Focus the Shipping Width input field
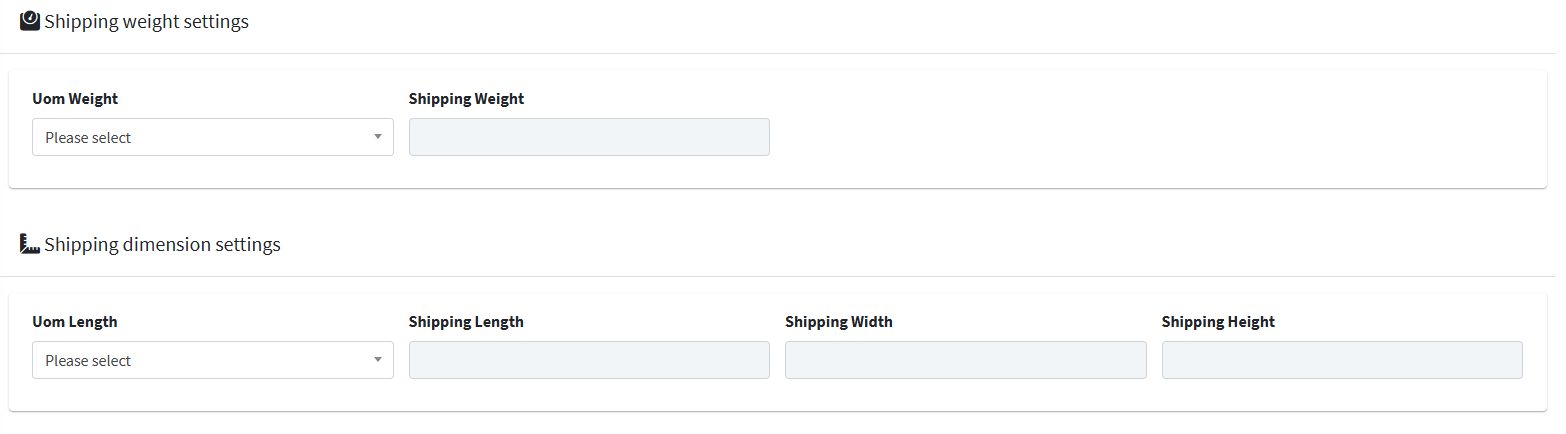This screenshot has width=1566, height=434. (x=966, y=360)
